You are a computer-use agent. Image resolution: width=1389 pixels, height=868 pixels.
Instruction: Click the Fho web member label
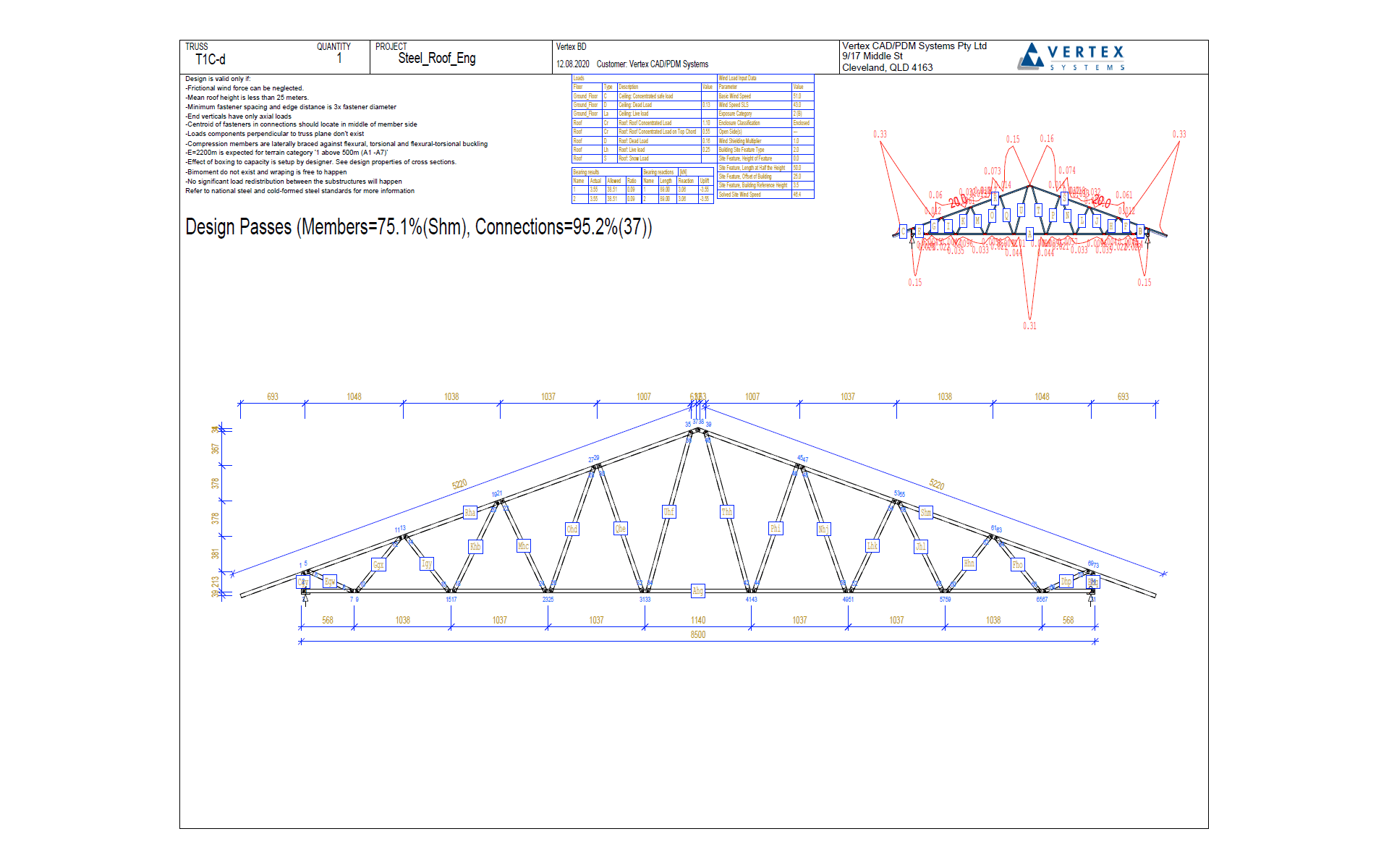1018,565
